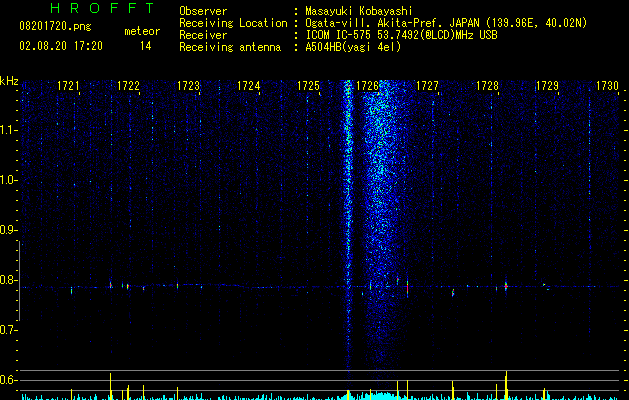Click the 0.7 kHz axis label

(x=8, y=330)
